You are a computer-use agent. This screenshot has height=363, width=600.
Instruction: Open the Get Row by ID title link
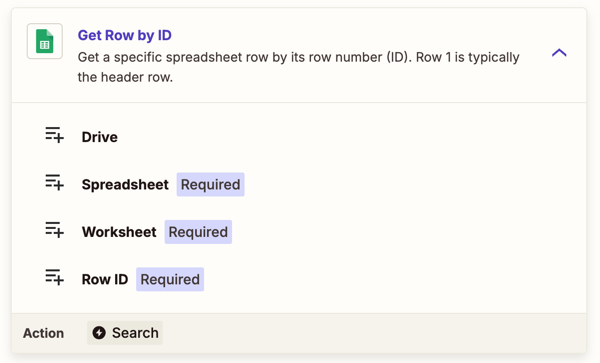pyautogui.click(x=124, y=35)
